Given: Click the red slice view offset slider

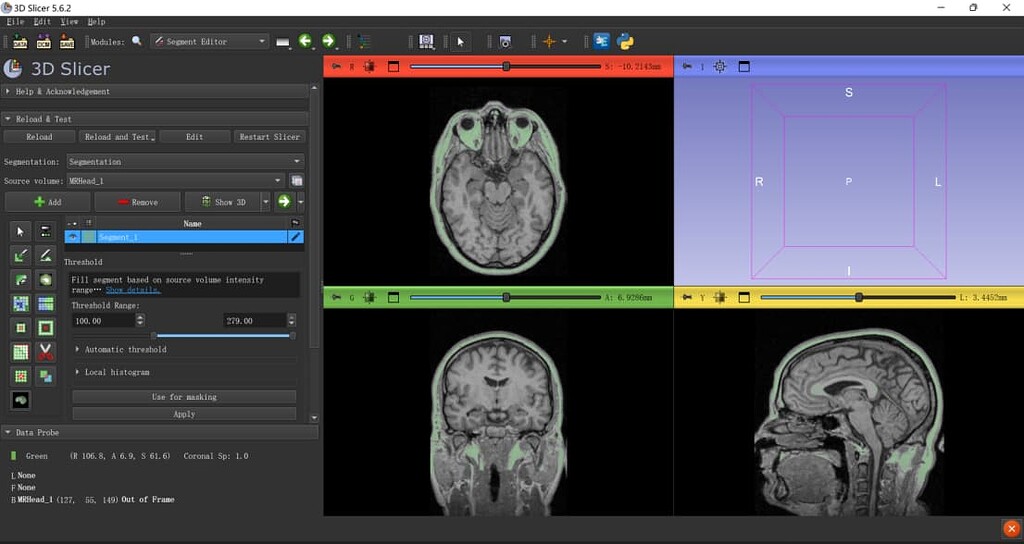Looking at the screenshot, I should click(506, 67).
